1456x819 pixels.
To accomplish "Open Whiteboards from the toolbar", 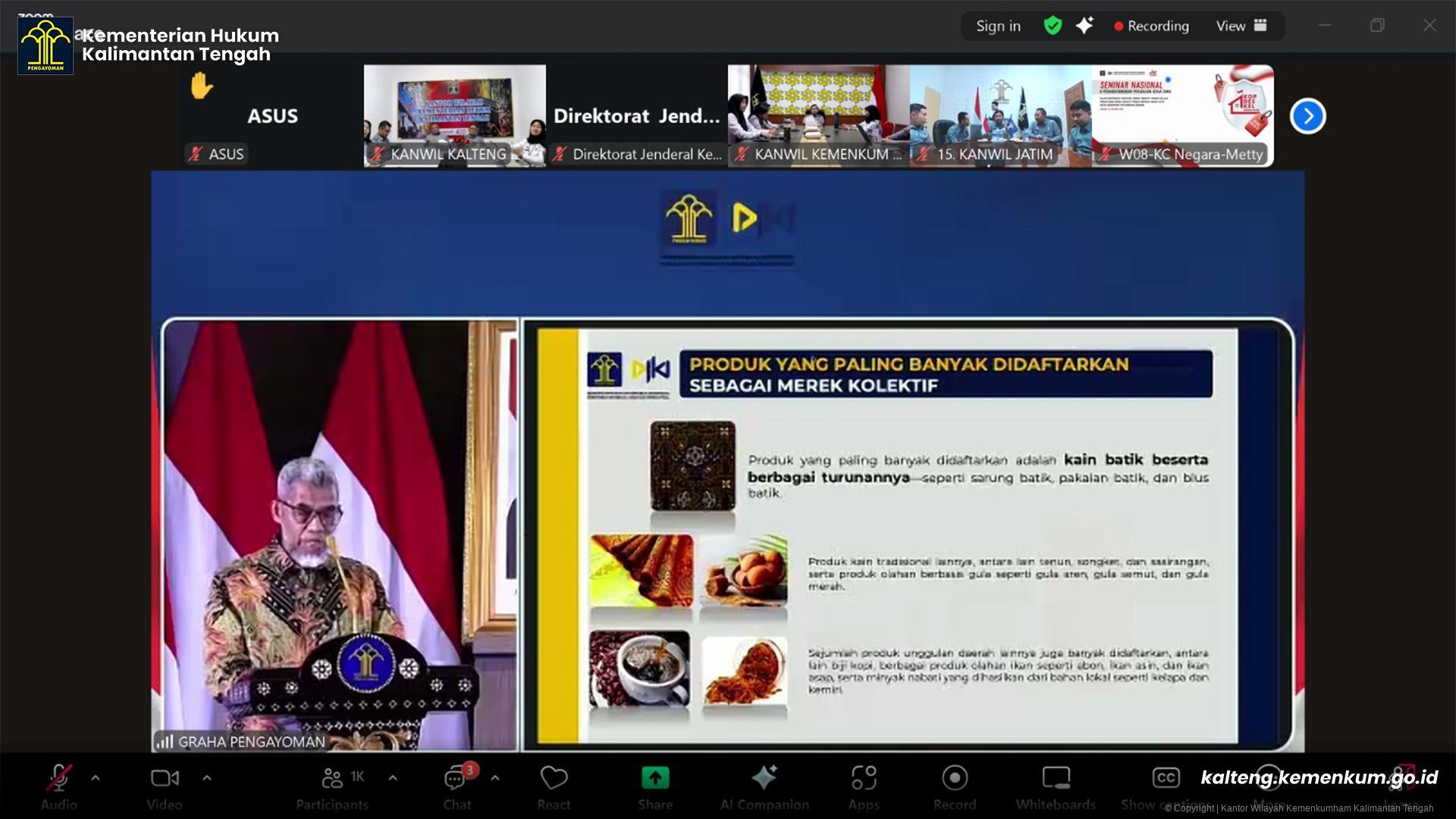I will [1056, 779].
